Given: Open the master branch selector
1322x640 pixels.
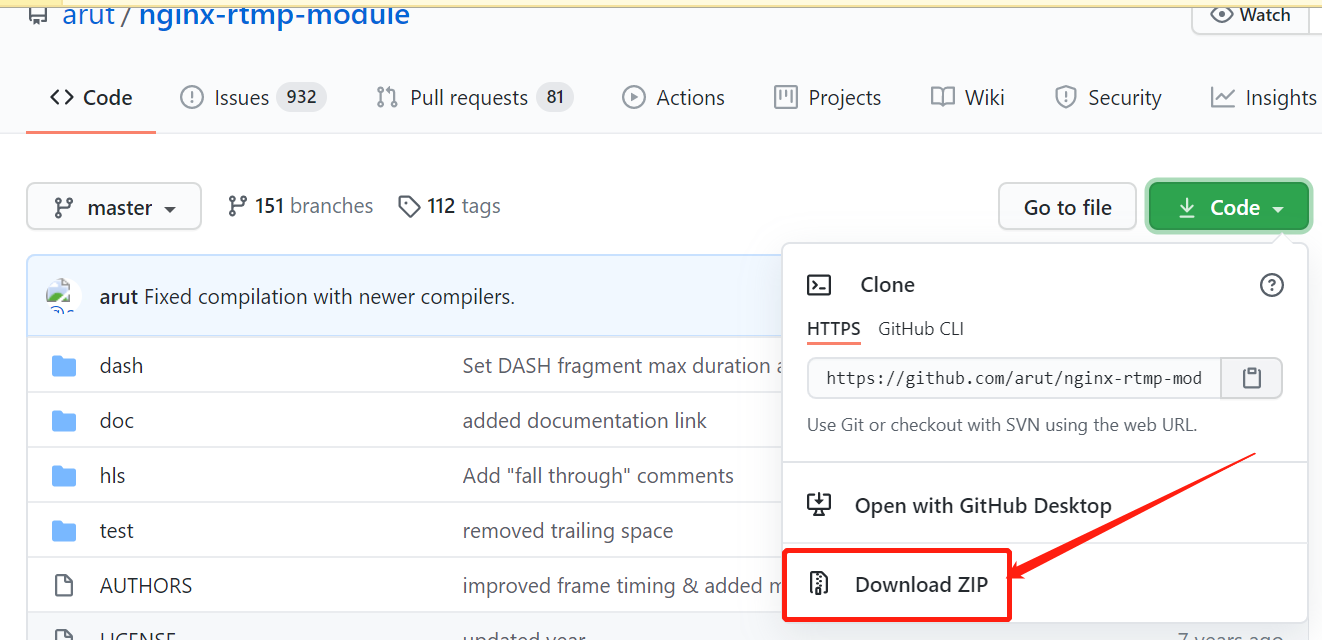Looking at the screenshot, I should (x=113, y=206).
